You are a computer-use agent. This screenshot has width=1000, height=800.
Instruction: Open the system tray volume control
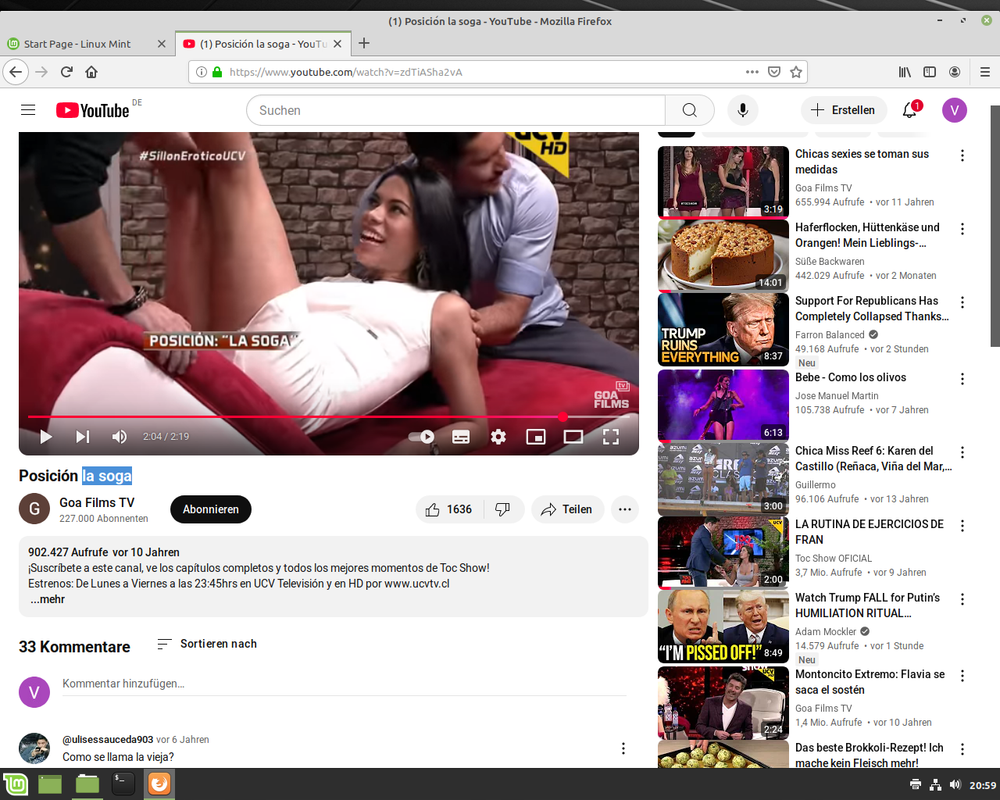click(955, 785)
